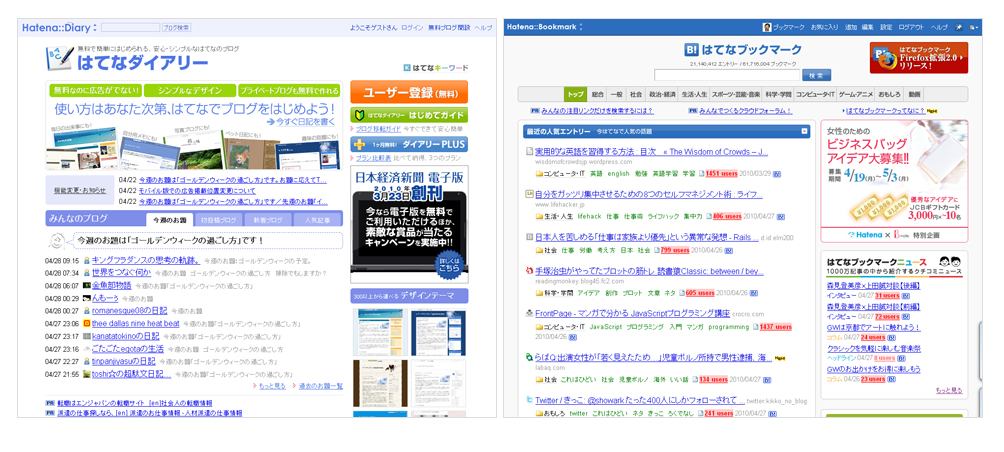Click the ブログ検索 button in Diary header
The height and width of the screenshot is (452, 1004).
[175, 28]
